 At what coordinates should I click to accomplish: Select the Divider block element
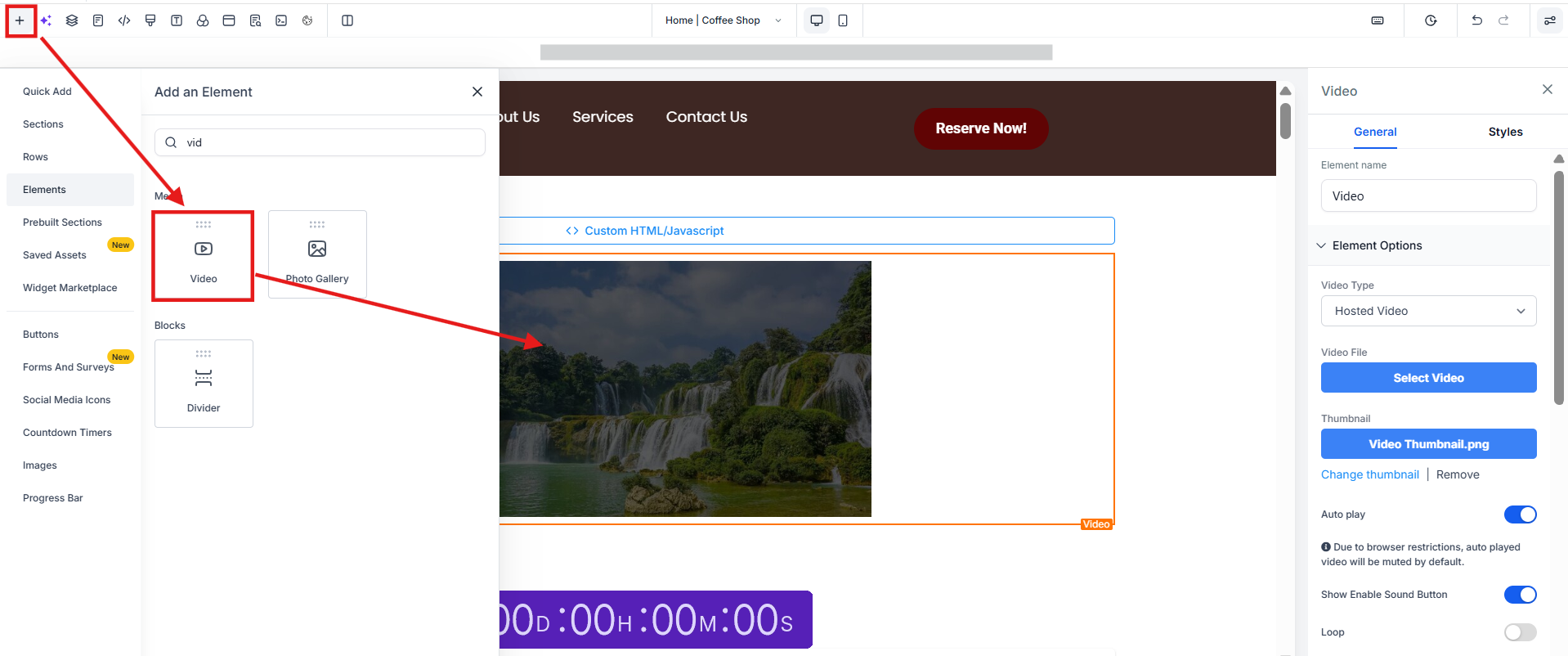[x=204, y=384]
